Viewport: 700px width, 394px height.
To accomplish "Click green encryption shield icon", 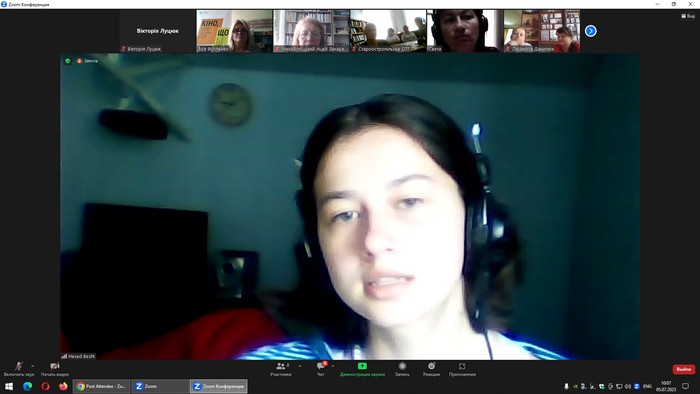I will click(67, 61).
